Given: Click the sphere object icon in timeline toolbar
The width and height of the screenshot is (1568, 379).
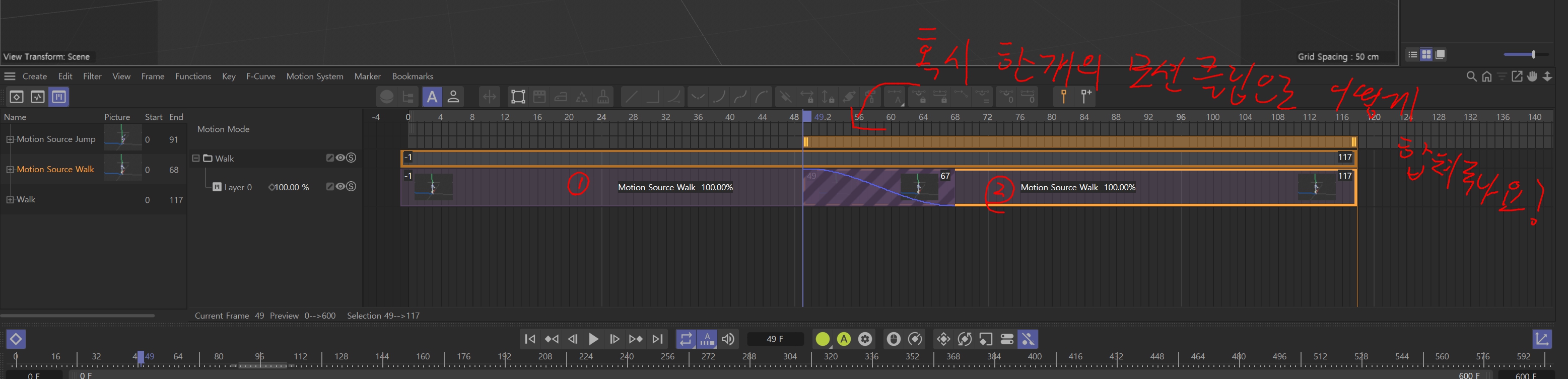Looking at the screenshot, I should pos(386,97).
